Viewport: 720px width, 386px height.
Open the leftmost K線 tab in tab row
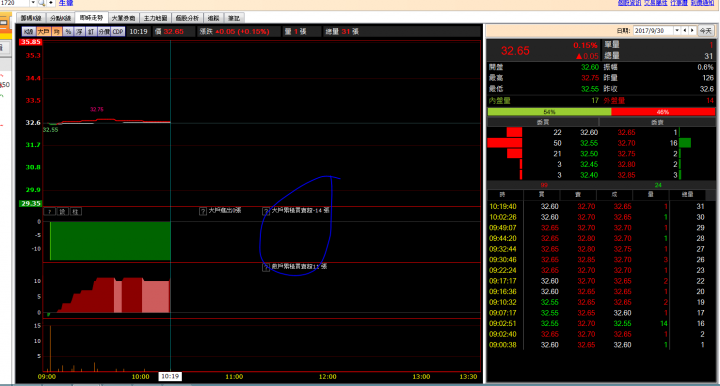pyautogui.click(x=31, y=18)
